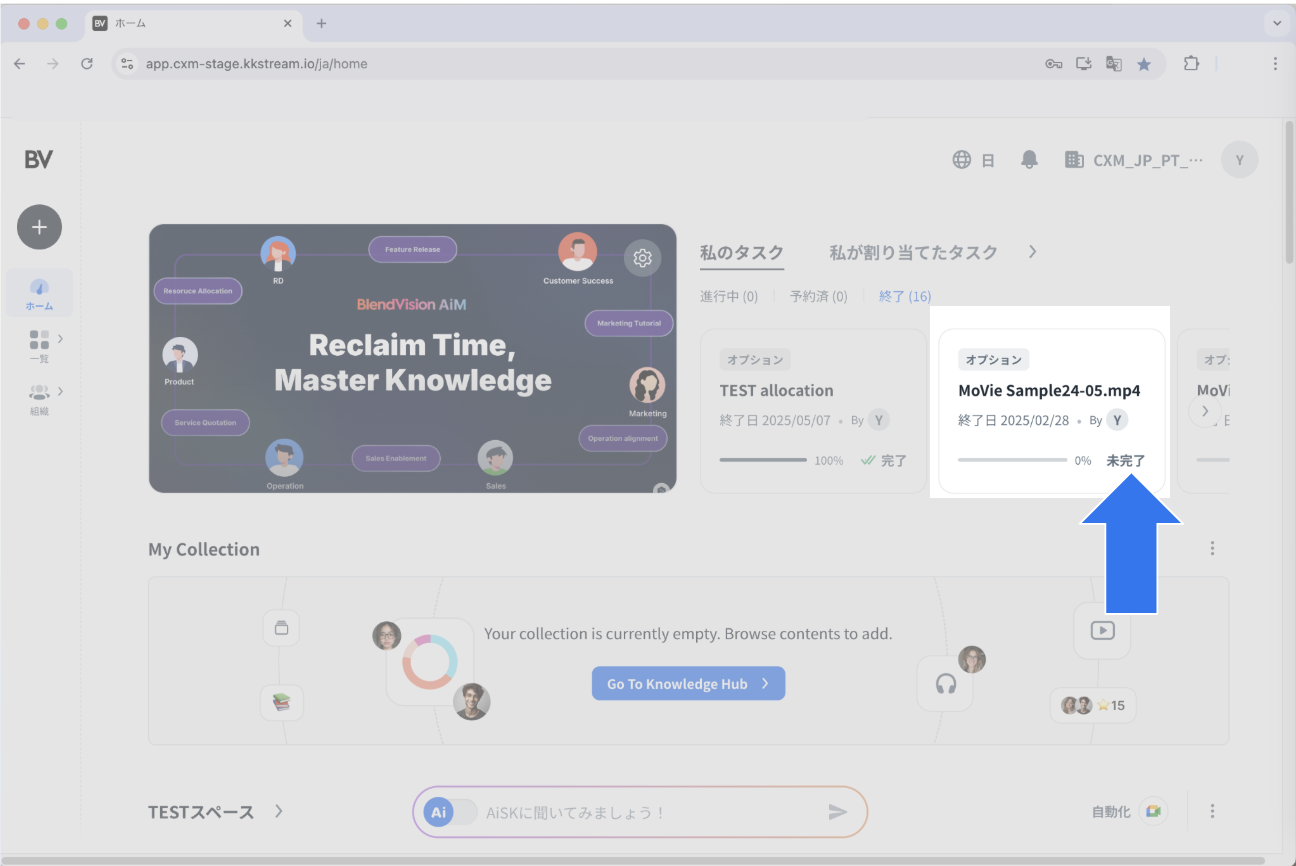Expand the 組織 sidebar chevron

point(60,391)
